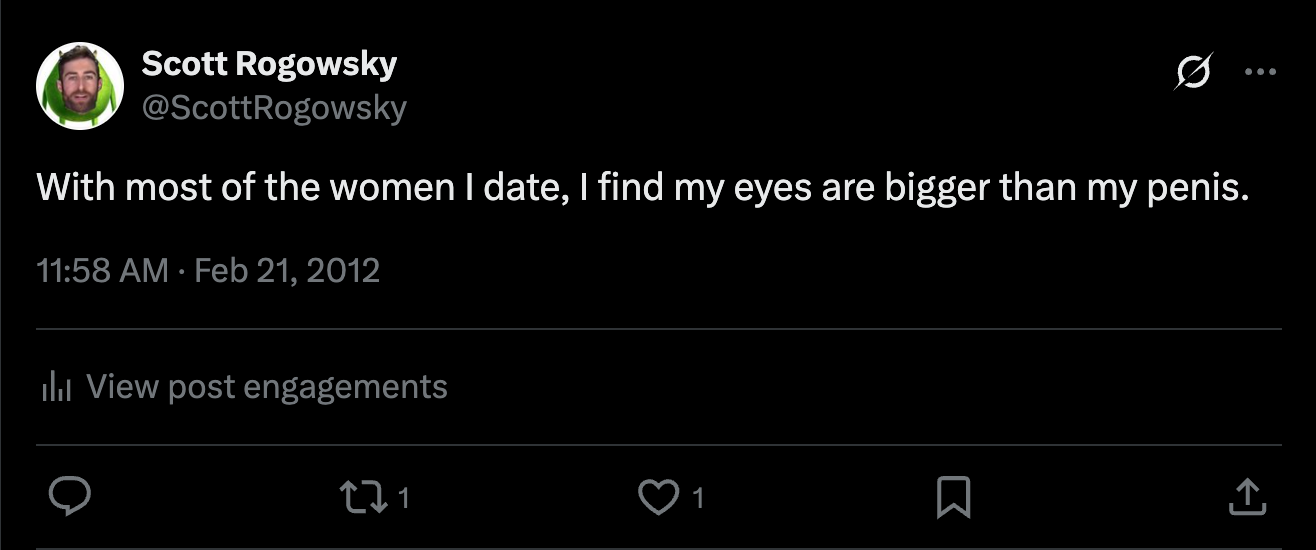
Task: Open the View post engagements link
Action: (x=267, y=386)
